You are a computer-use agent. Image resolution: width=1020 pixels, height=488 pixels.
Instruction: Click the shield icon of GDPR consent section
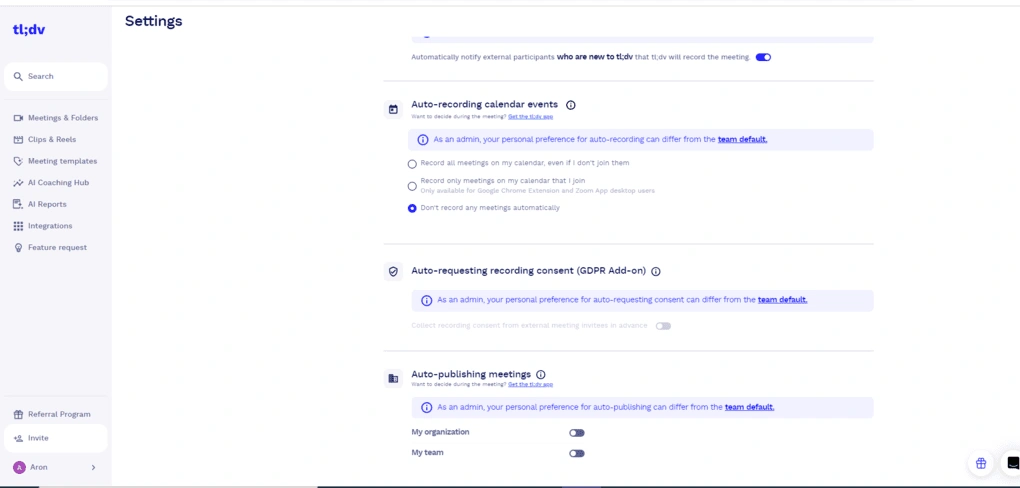[x=393, y=271]
